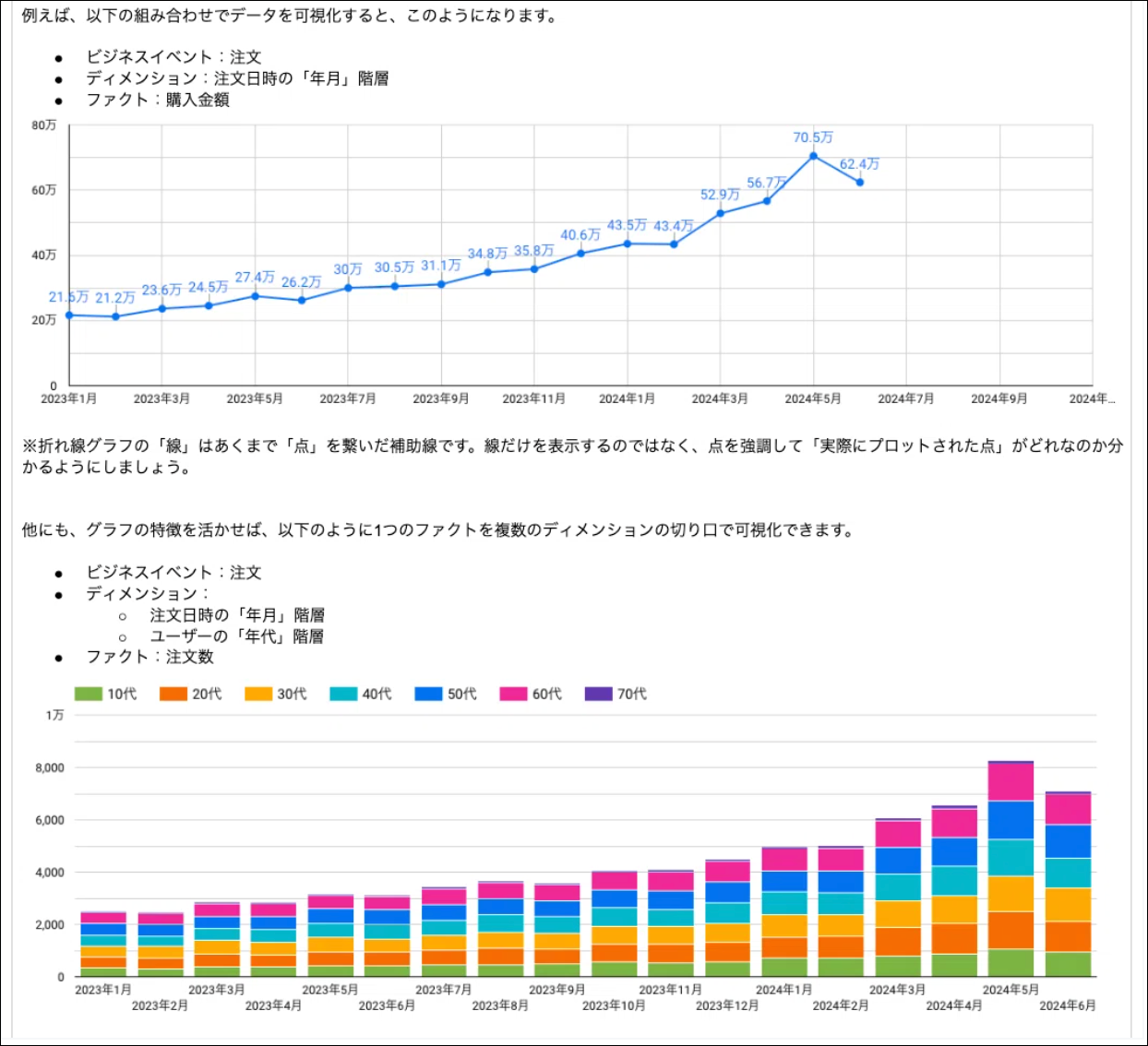Select the ファクト：注文数 list entry

click(x=149, y=659)
